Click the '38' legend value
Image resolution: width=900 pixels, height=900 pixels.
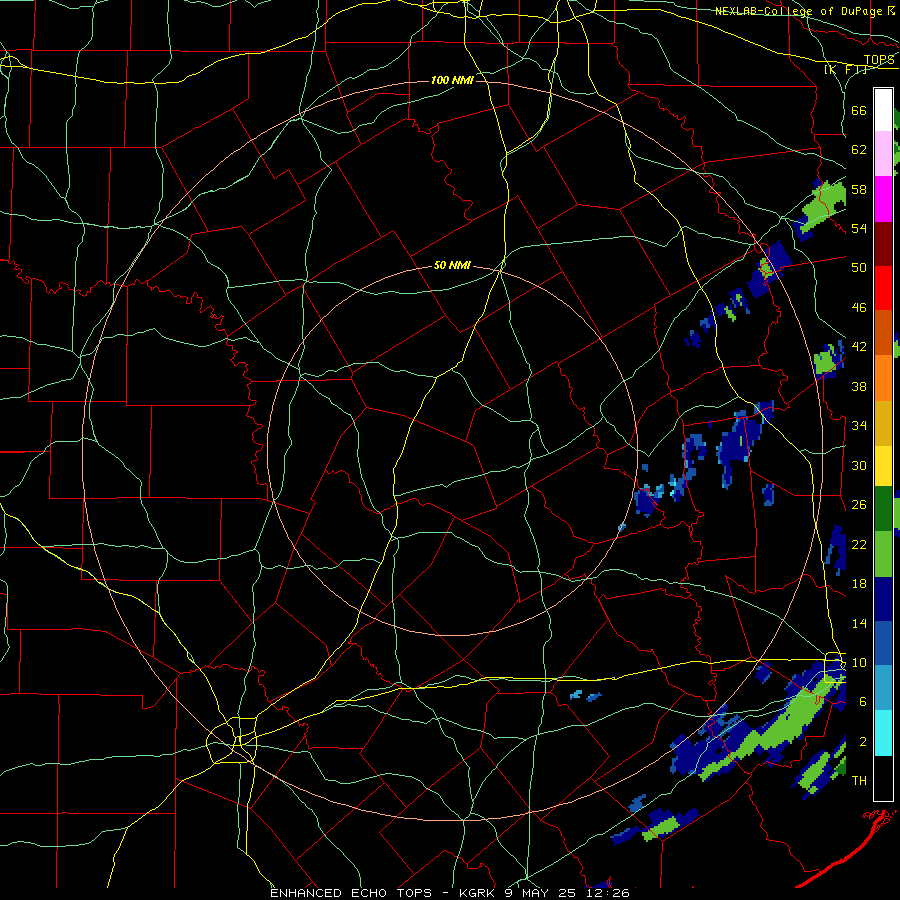coord(859,386)
